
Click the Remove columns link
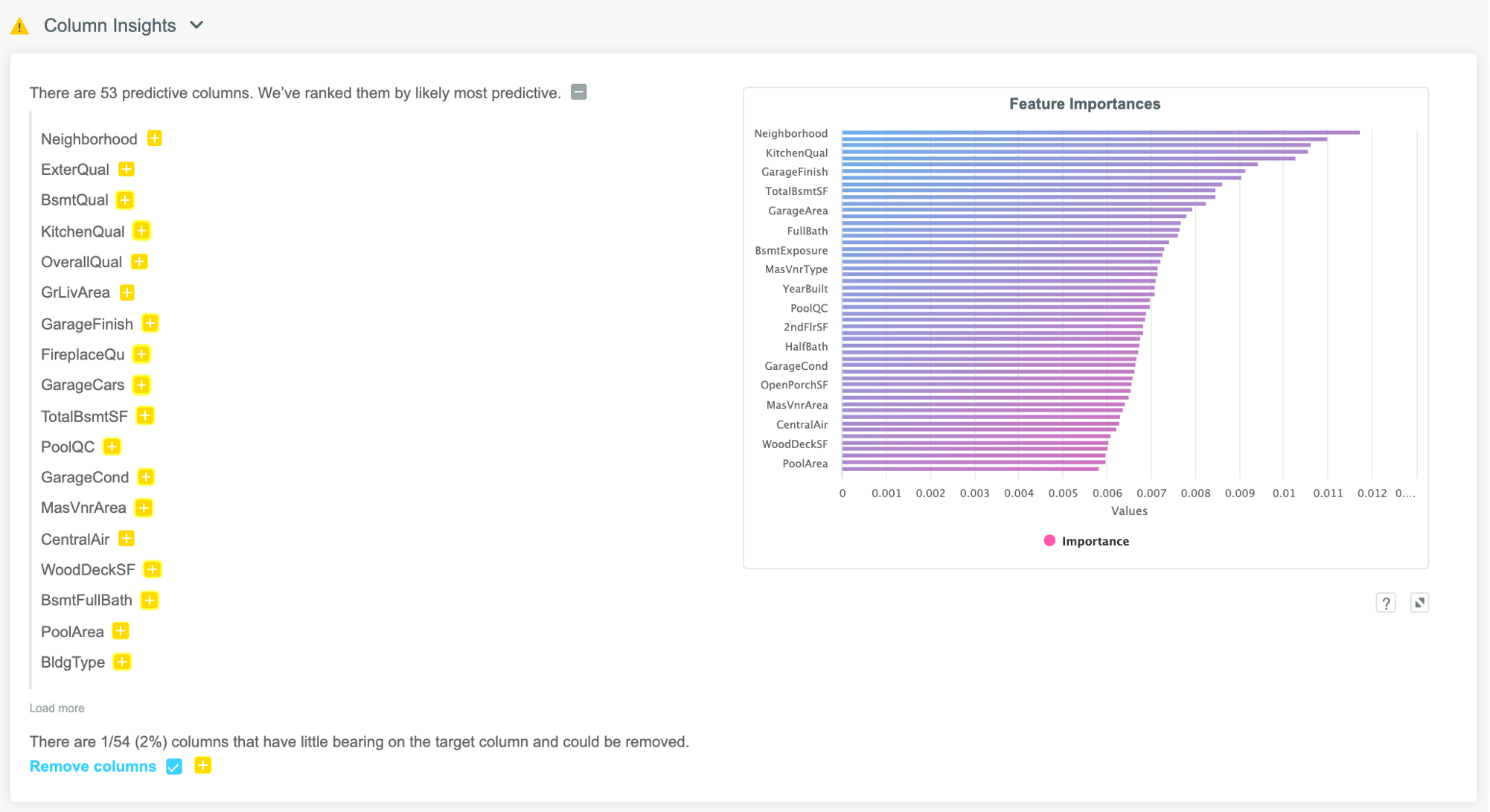coord(92,767)
